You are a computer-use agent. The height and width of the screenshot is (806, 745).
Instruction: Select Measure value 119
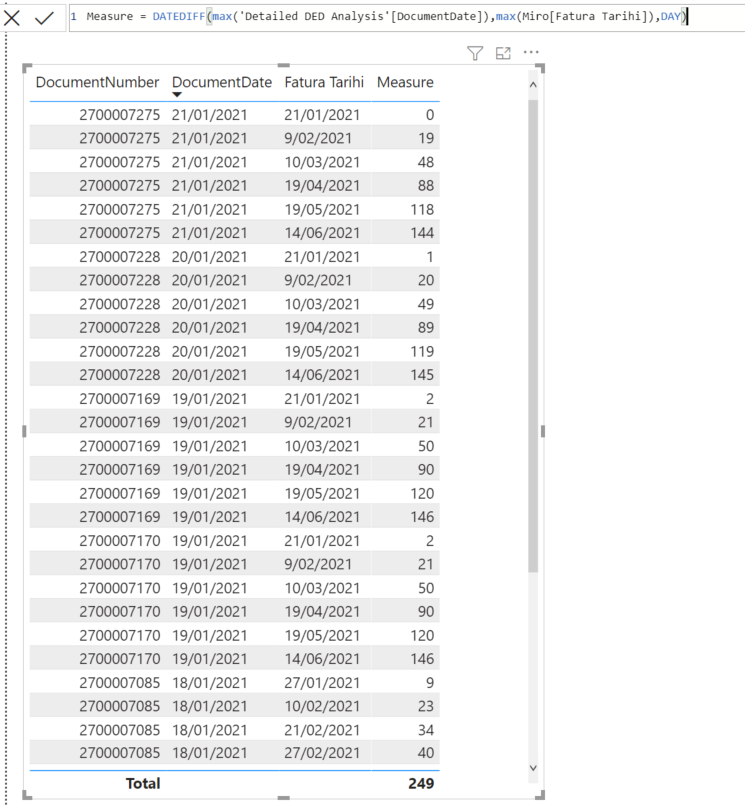click(x=422, y=352)
